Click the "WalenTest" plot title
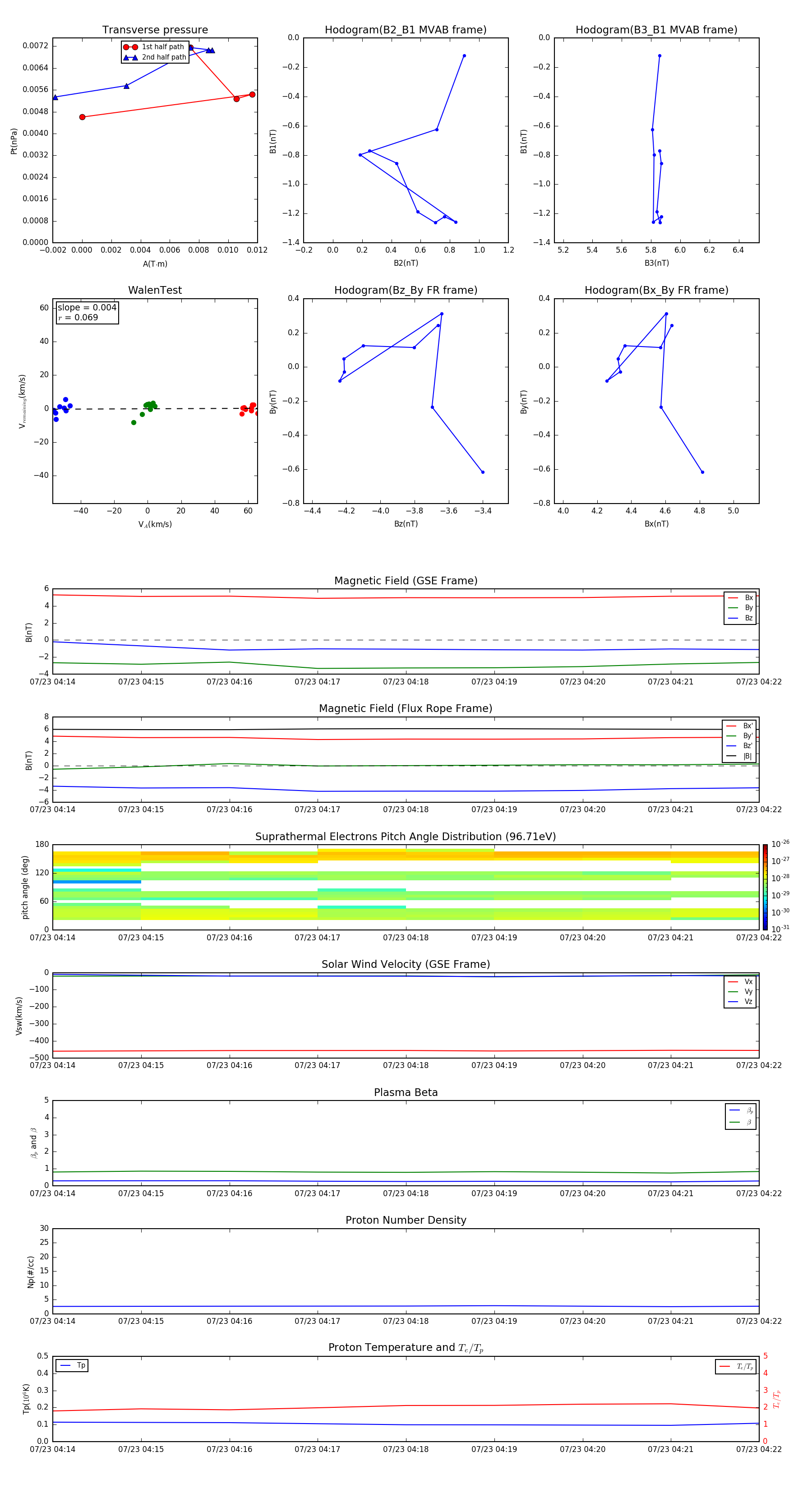The height and width of the screenshot is (1489, 812). pos(155,290)
